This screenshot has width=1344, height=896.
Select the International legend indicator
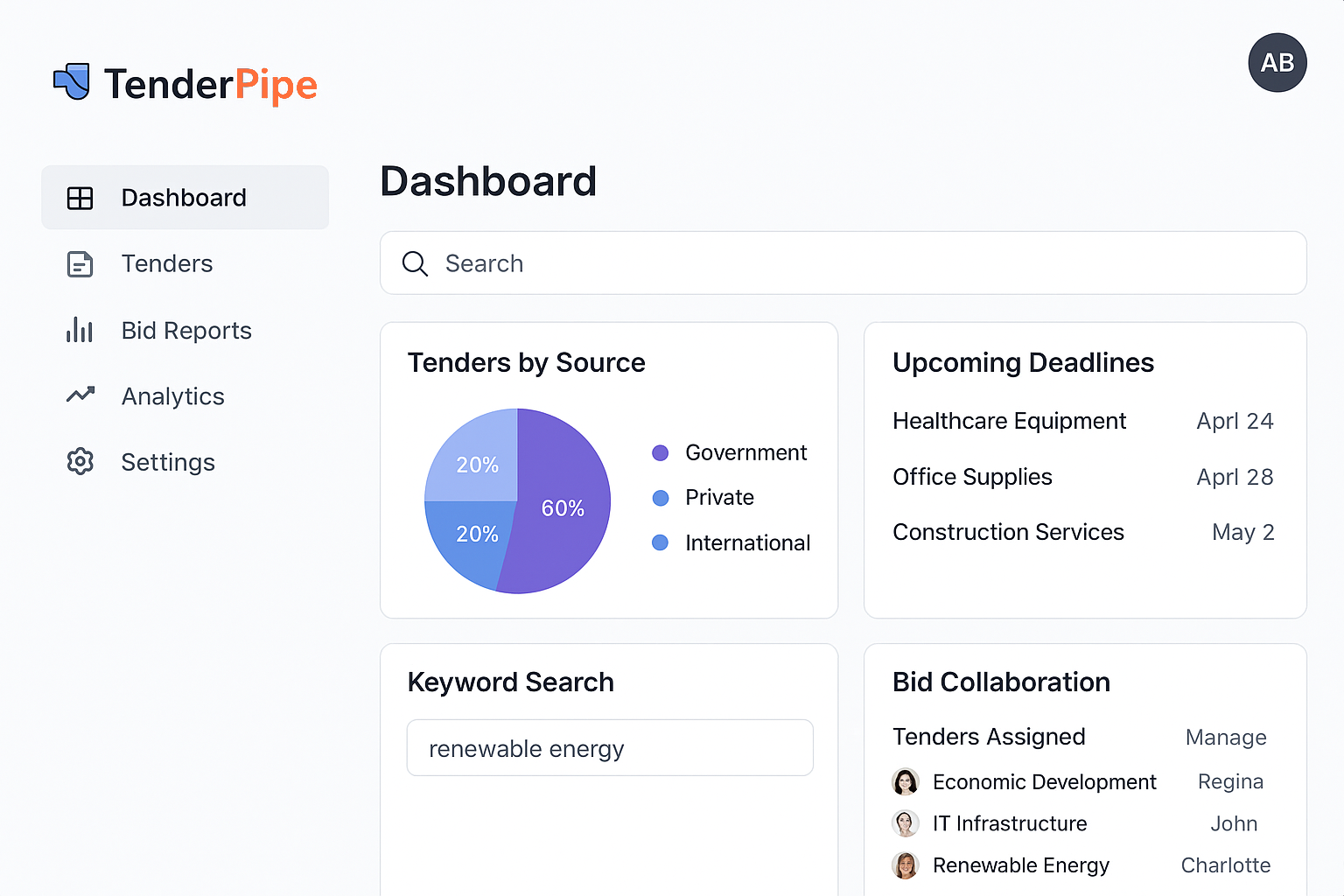661,542
